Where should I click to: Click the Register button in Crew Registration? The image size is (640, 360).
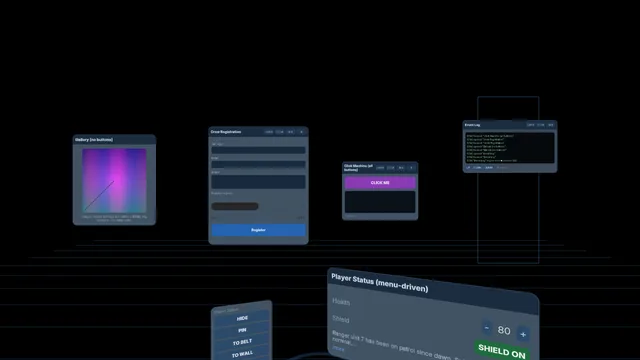(258, 230)
